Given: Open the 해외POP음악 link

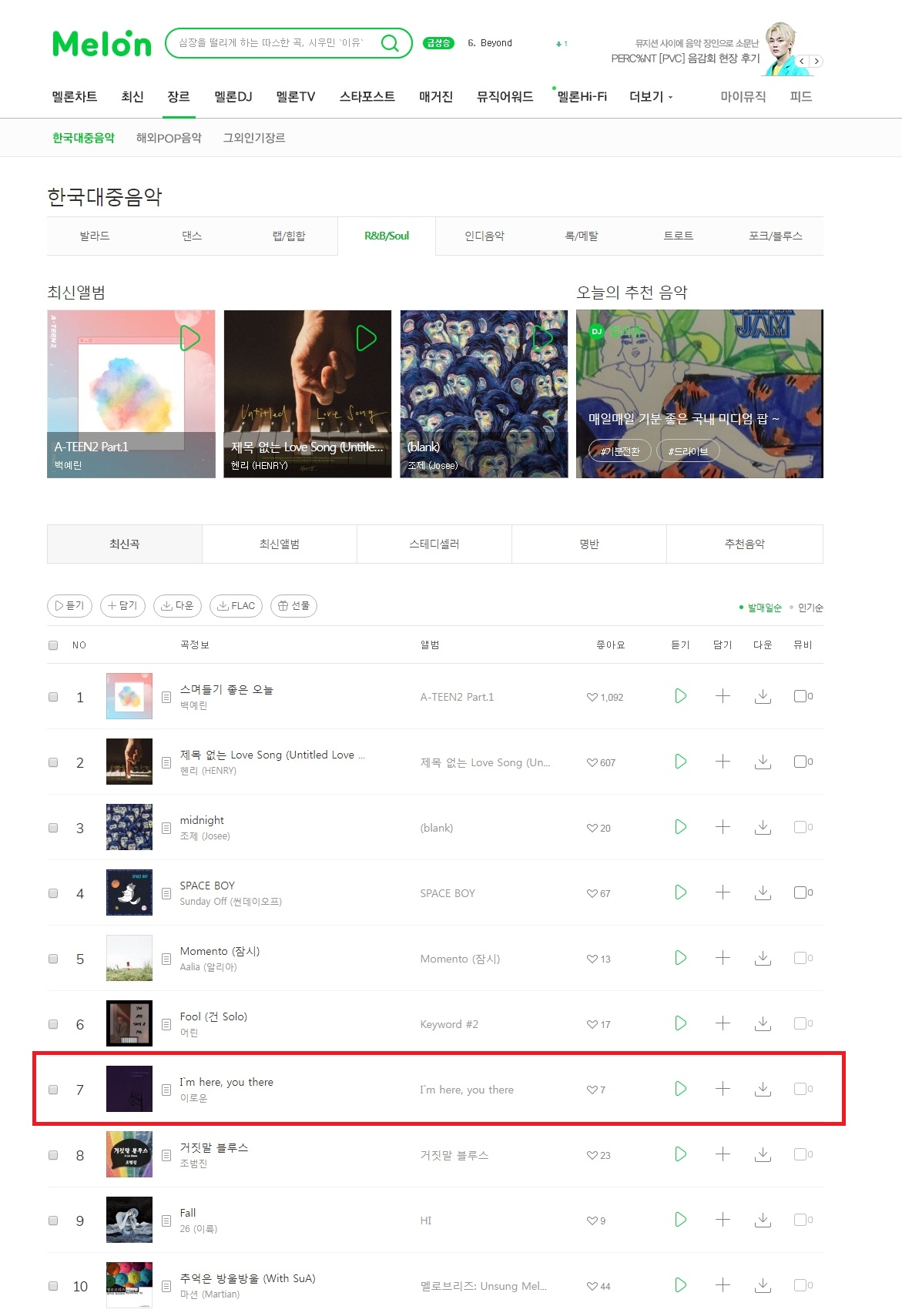Looking at the screenshot, I should (169, 138).
